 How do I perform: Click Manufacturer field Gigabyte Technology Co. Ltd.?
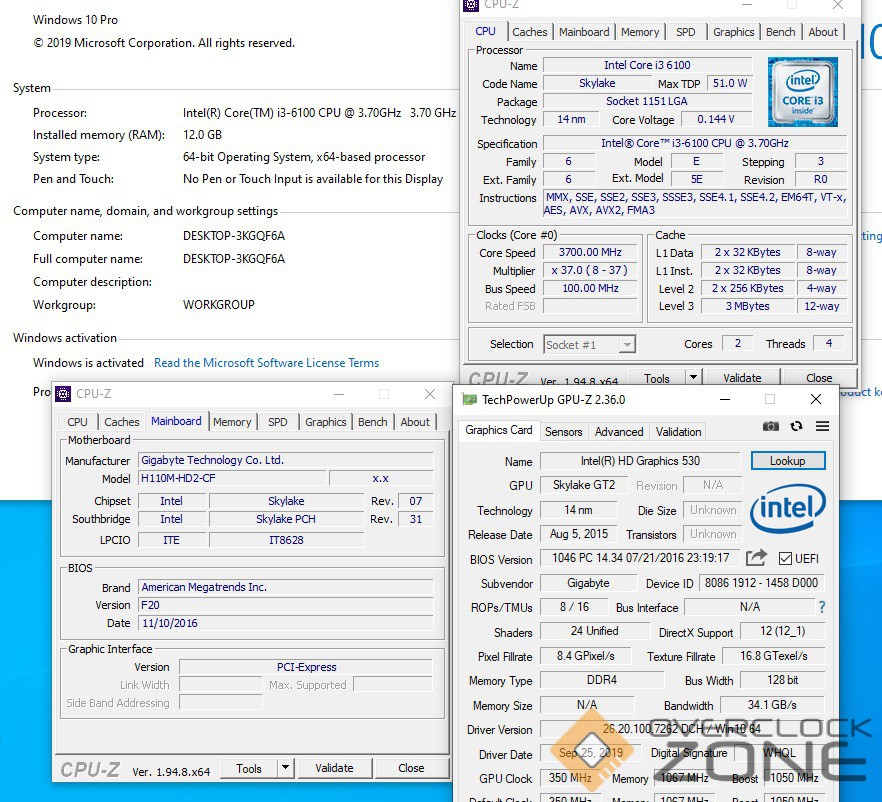pos(286,460)
